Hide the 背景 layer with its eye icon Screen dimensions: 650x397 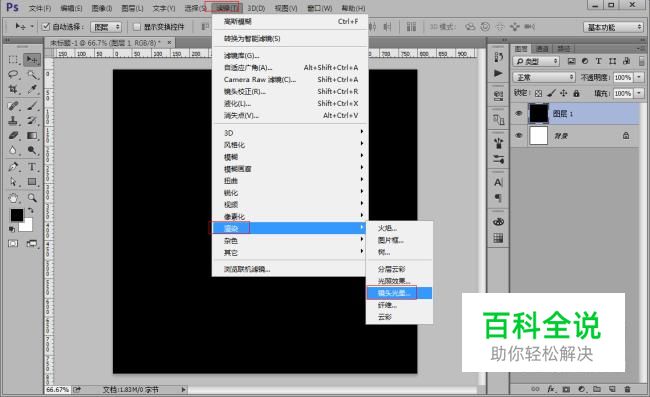[x=518, y=136]
